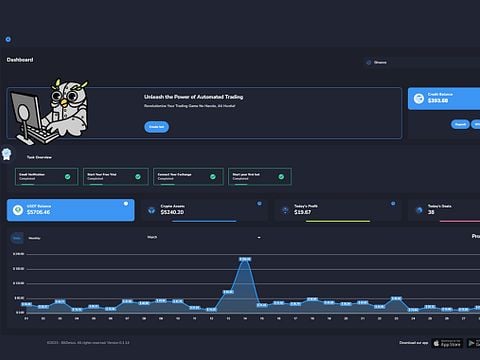Click the $5706.46 USDT balance value

[x=38, y=212]
